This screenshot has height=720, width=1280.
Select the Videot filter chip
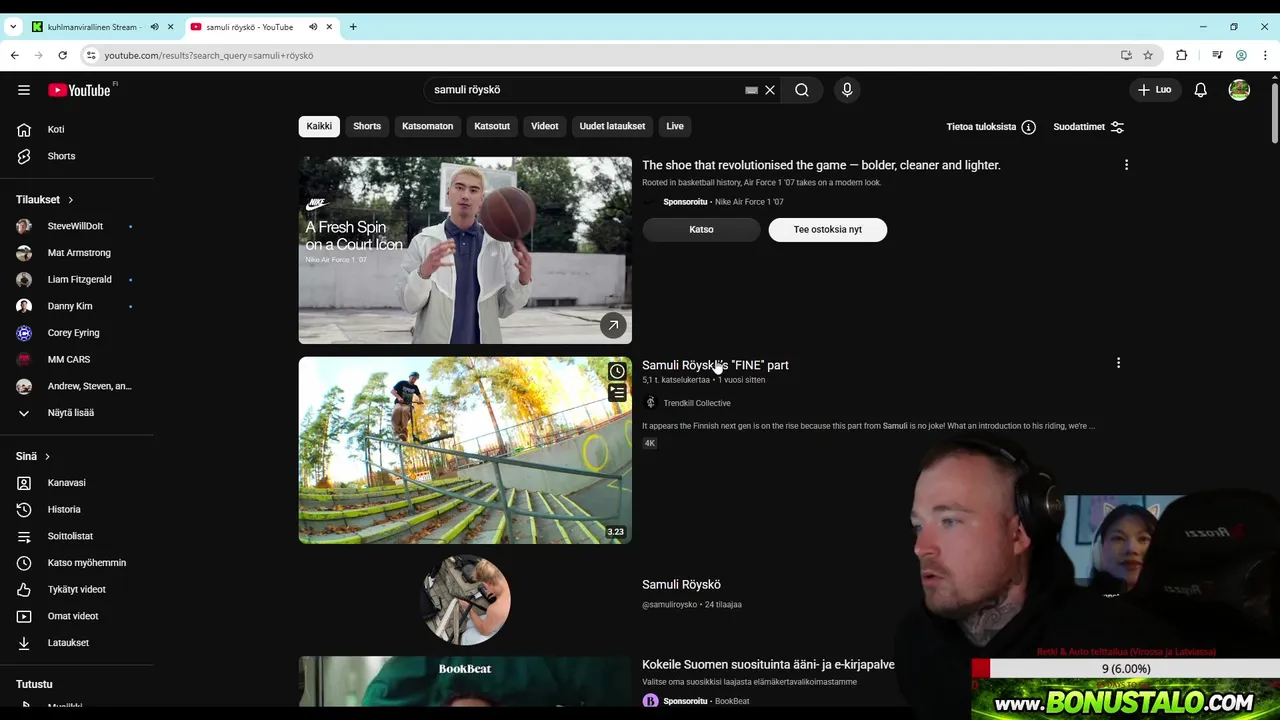pos(545,126)
